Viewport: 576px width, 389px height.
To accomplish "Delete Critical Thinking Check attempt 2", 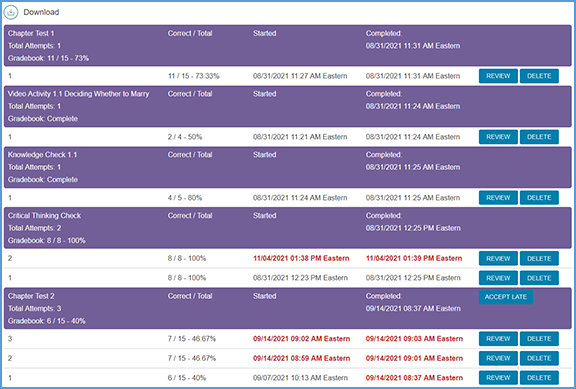I will [539, 258].
